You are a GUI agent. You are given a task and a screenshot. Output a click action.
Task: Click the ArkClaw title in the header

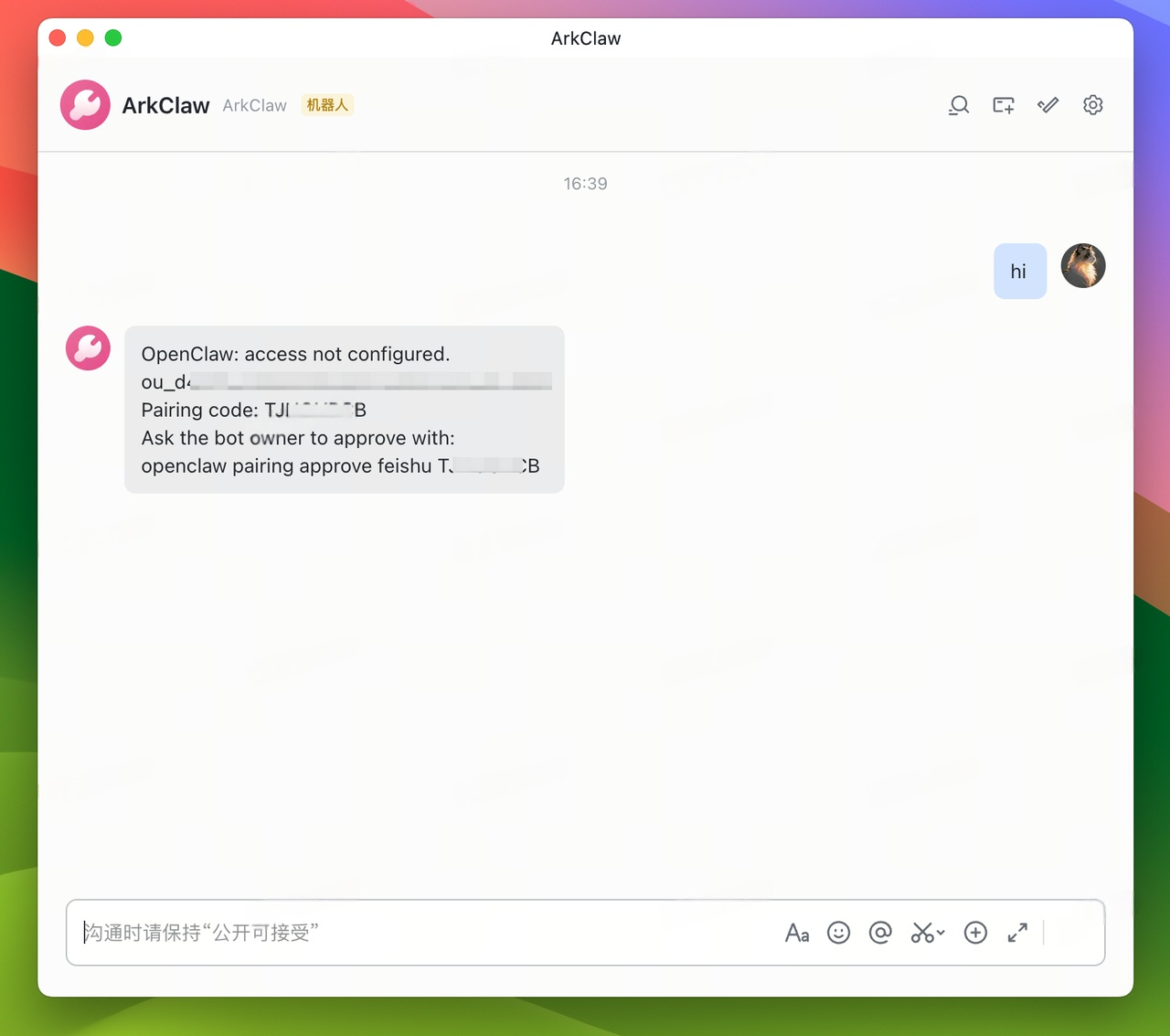click(x=165, y=105)
